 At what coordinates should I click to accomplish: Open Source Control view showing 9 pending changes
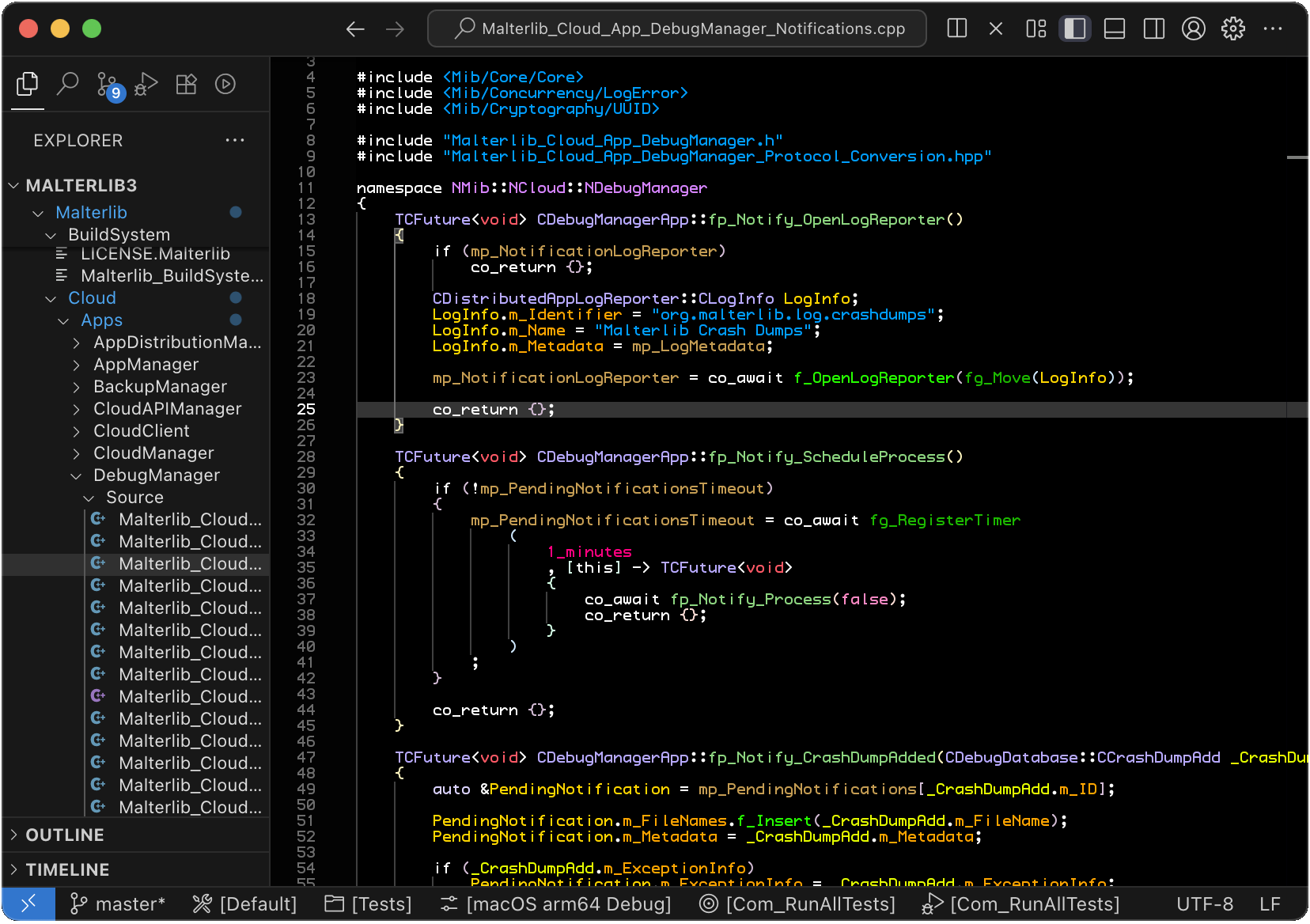click(x=107, y=83)
